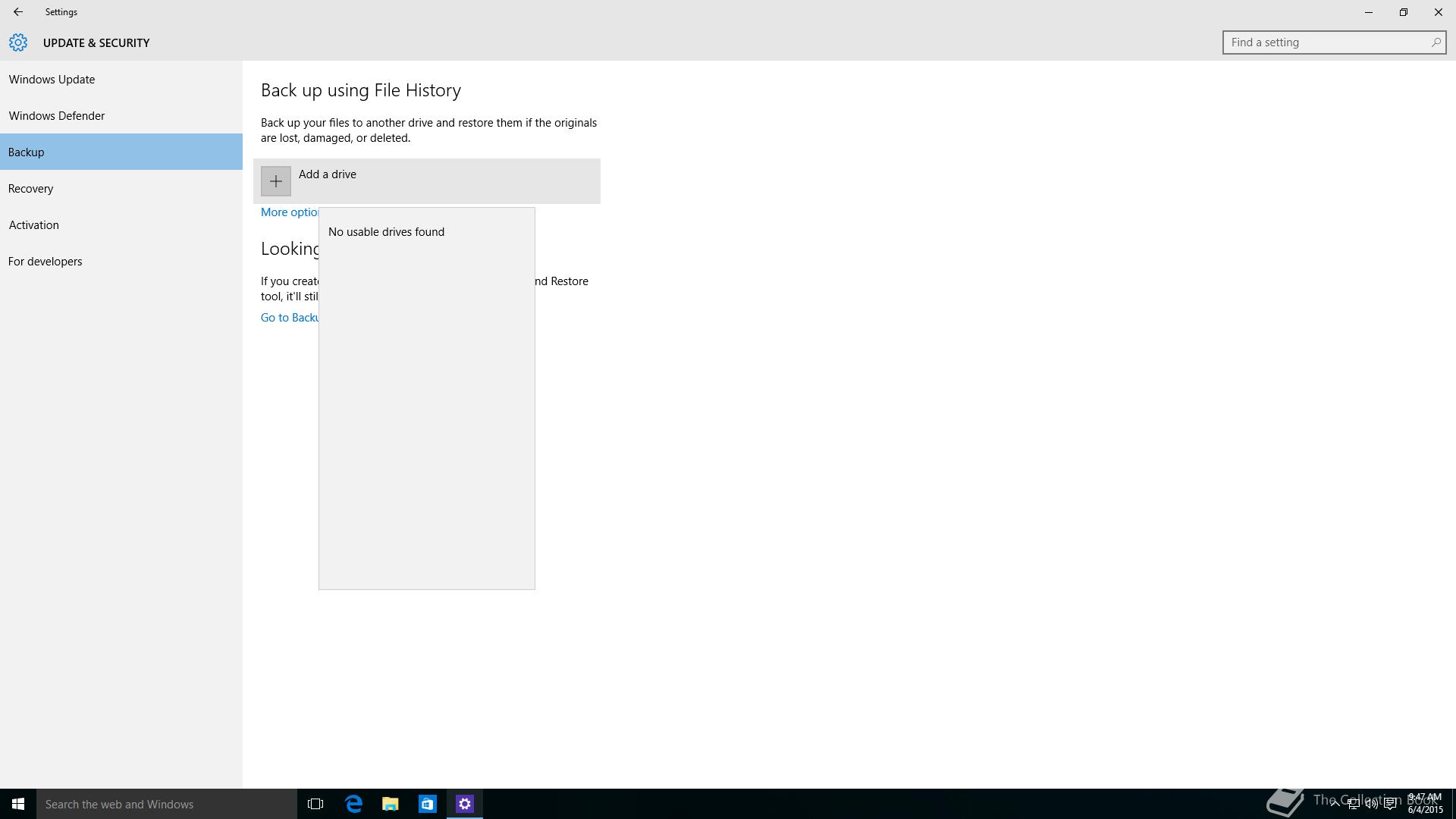Click the Find a setting search box
Image resolution: width=1456 pixels, height=819 pixels.
click(x=1323, y=42)
